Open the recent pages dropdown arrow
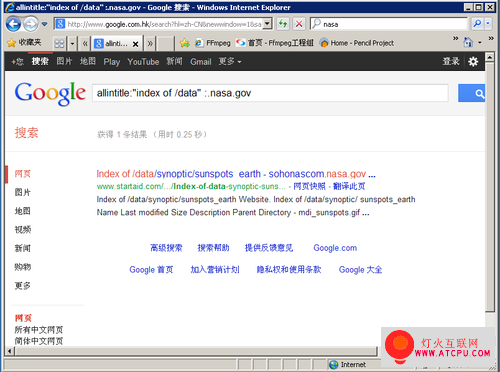Screen dimensions: 500x372 [x=44, y=24]
